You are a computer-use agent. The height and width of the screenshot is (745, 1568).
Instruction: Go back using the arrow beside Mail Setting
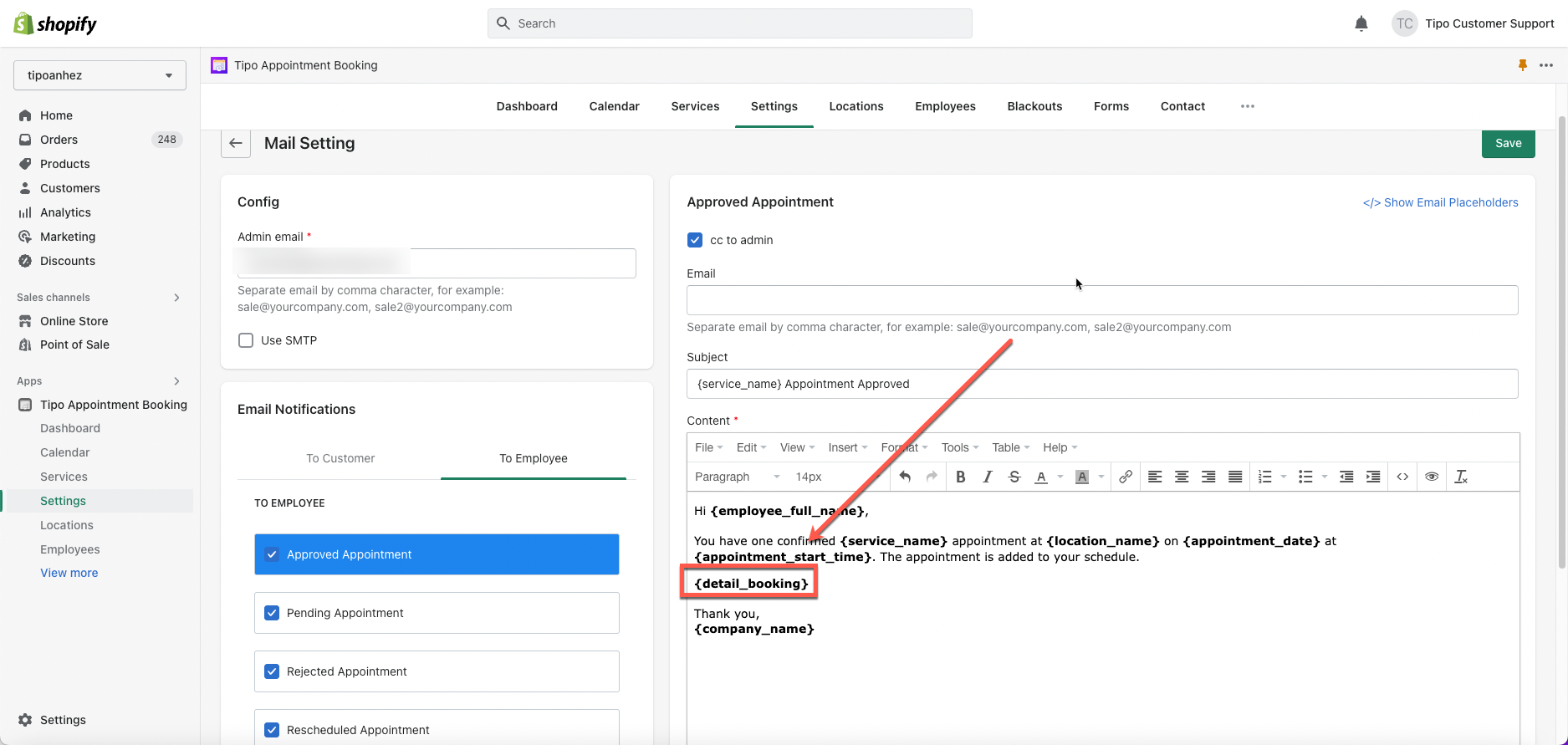[236, 143]
